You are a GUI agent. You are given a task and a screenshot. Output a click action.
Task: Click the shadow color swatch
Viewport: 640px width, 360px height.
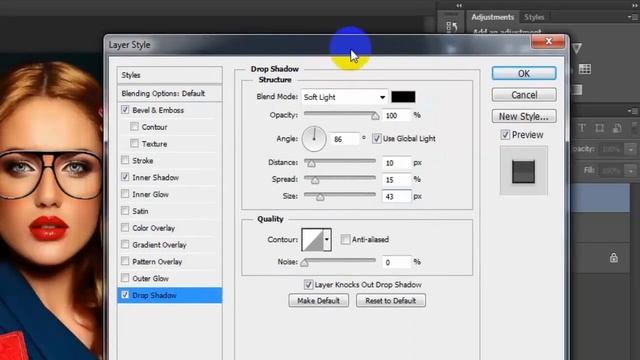403,97
